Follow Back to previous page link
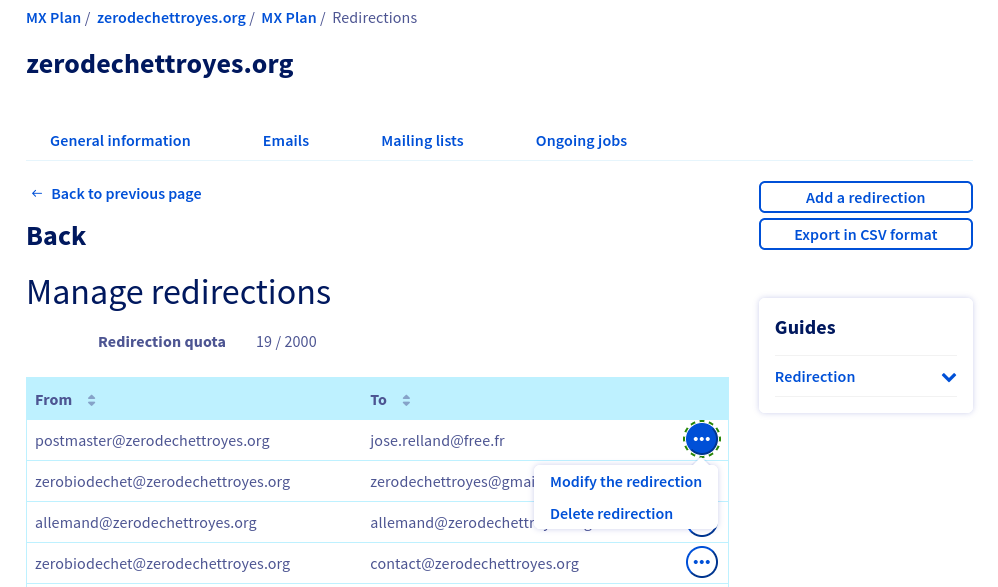 (126, 194)
